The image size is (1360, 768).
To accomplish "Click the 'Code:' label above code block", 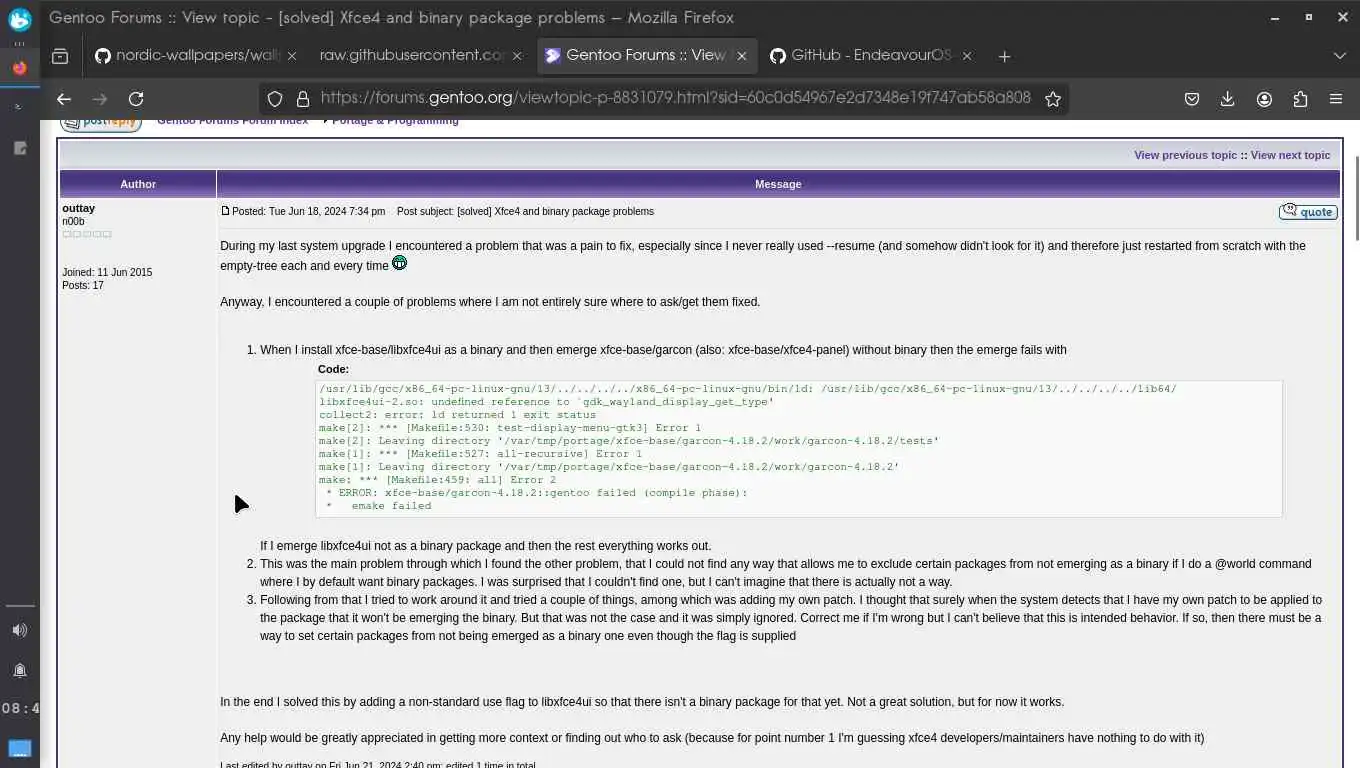I will tap(333, 369).
